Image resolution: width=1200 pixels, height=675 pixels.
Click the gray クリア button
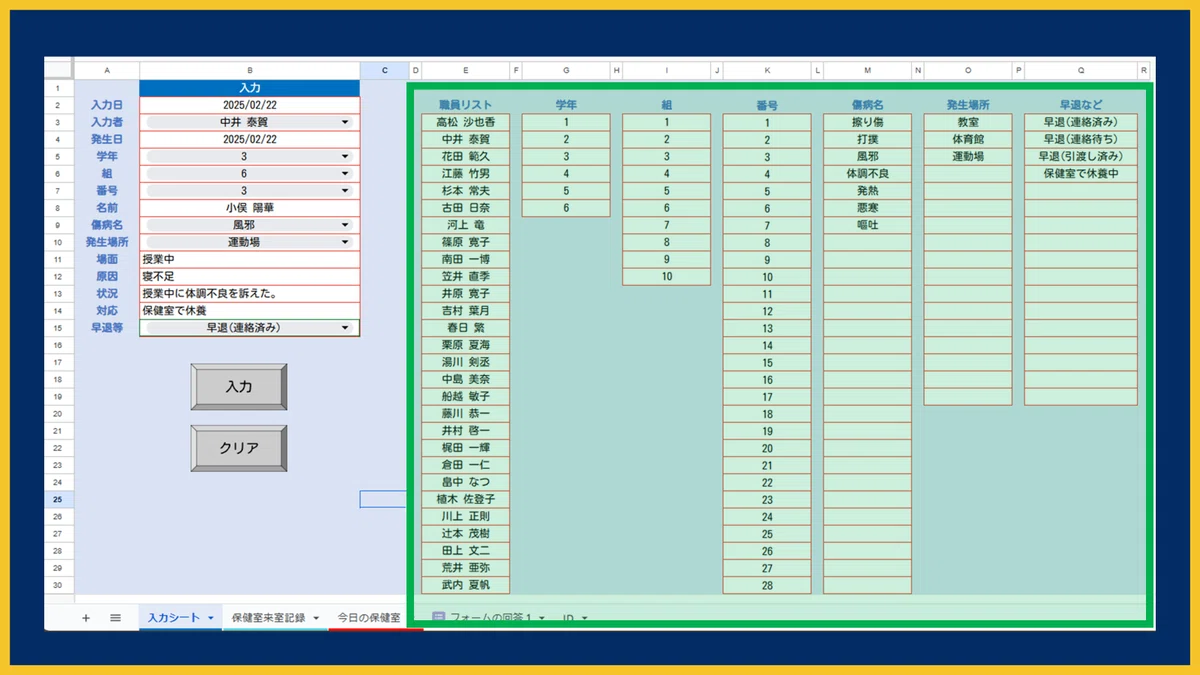click(239, 449)
